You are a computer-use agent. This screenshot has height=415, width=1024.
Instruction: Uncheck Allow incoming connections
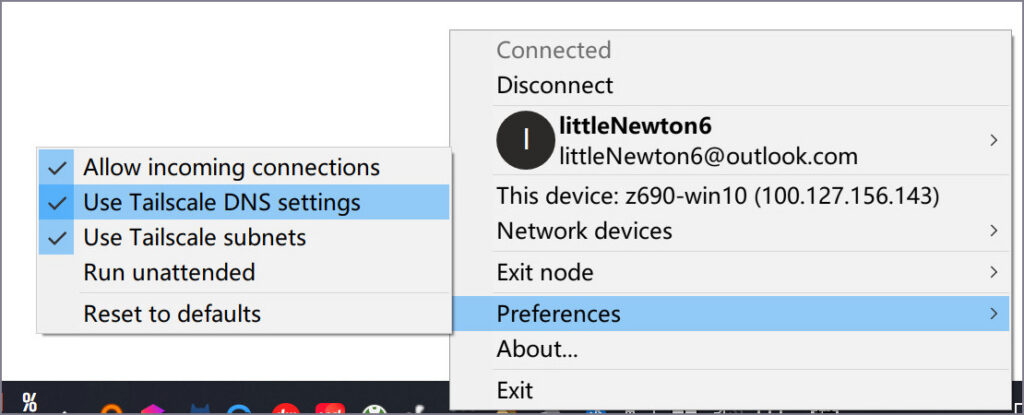[x=231, y=167]
